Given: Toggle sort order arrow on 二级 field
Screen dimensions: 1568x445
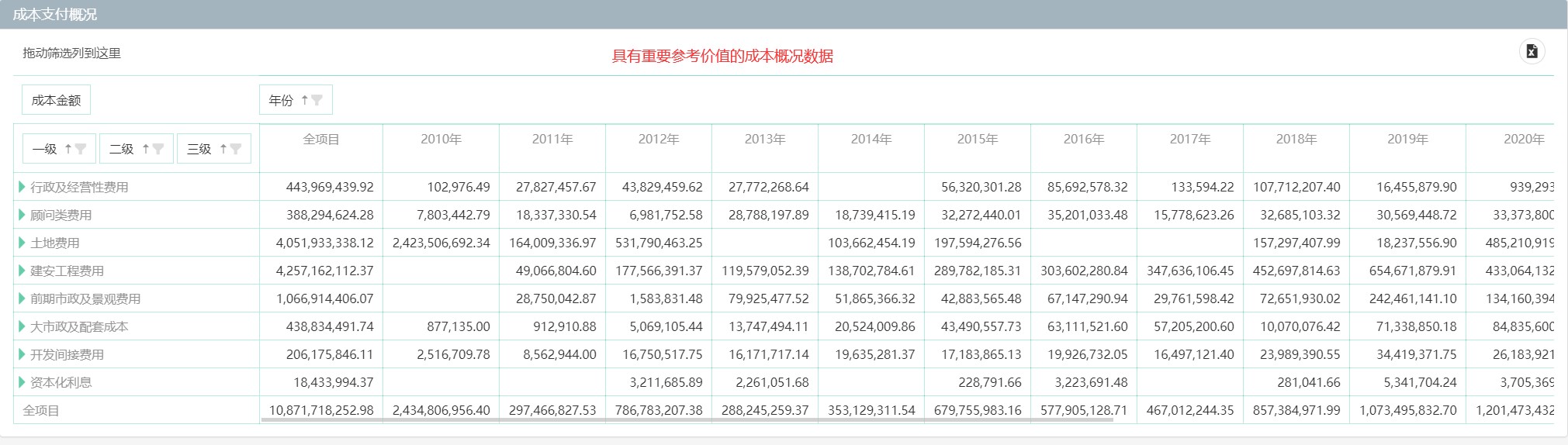Looking at the screenshot, I should coord(146,149).
